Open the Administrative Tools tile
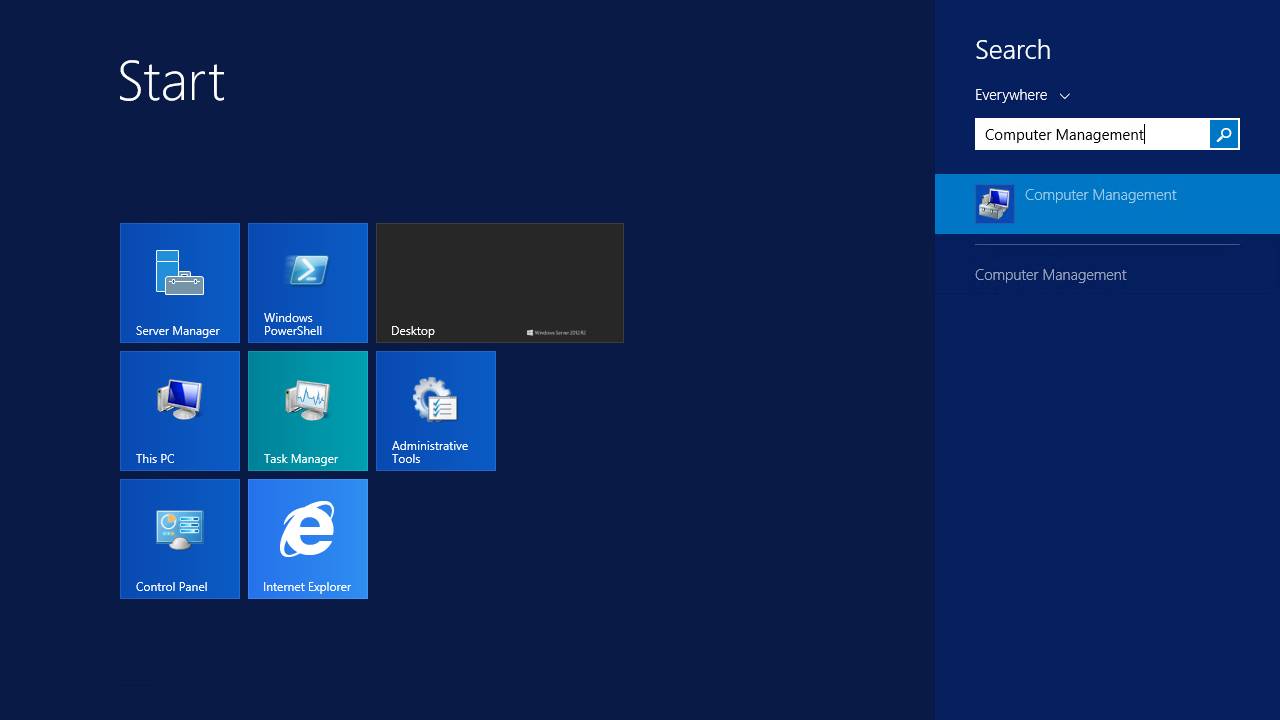The image size is (1280, 720). coord(436,411)
